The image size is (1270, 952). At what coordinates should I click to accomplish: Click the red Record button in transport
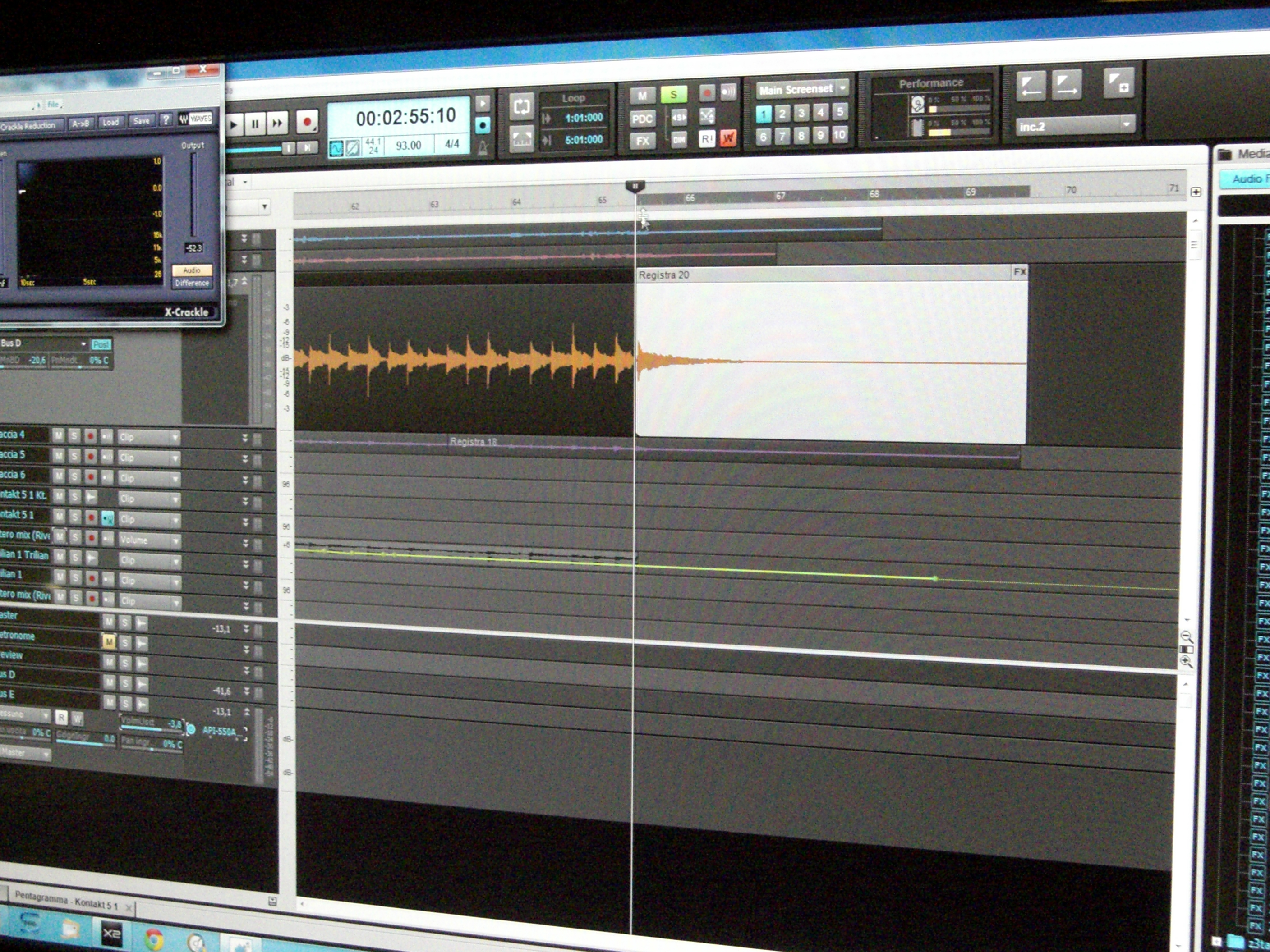coord(307,122)
